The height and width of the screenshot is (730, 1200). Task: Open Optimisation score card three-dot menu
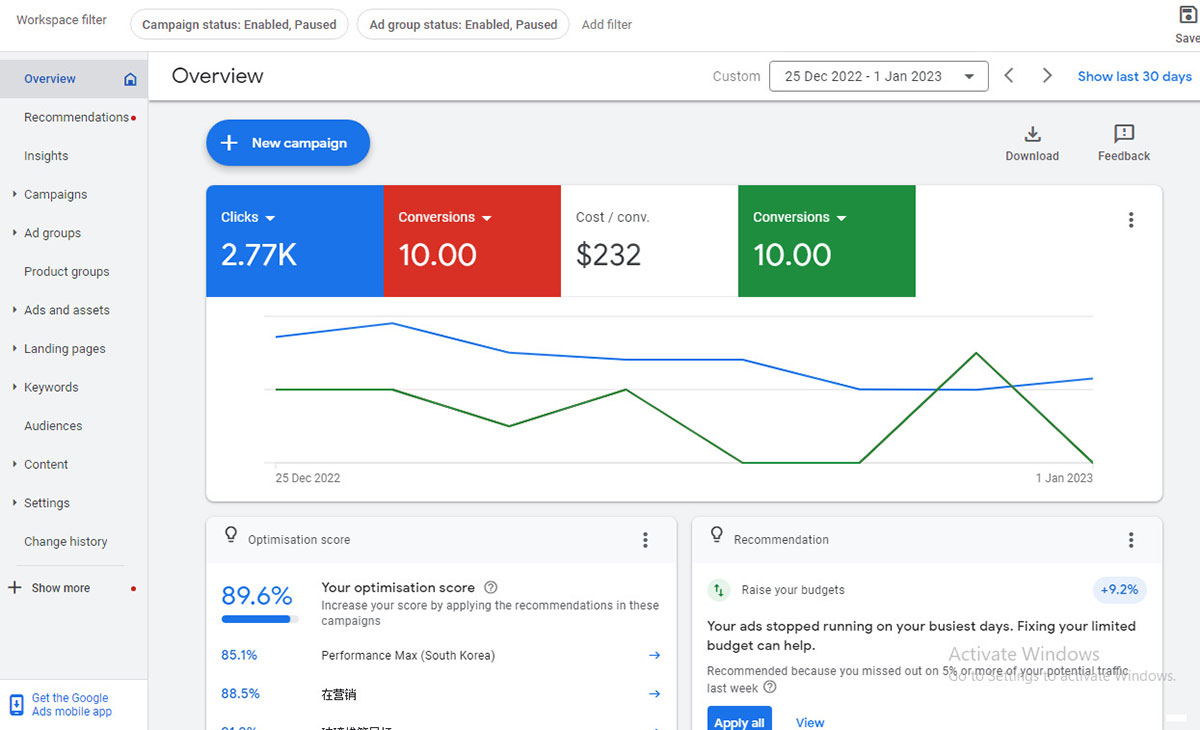click(645, 540)
